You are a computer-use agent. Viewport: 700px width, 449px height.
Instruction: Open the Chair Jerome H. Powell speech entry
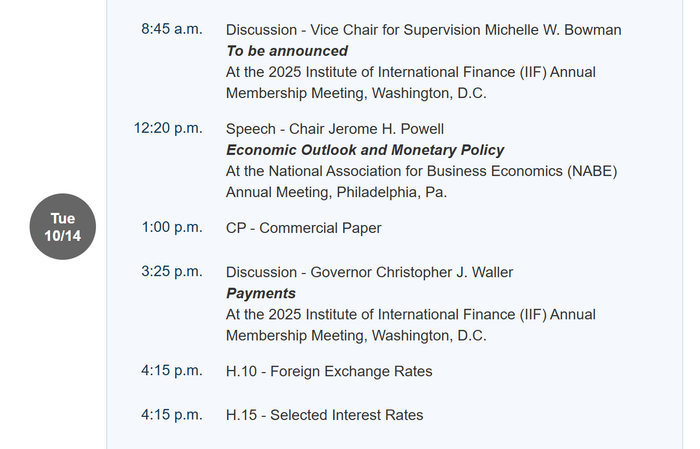334,129
